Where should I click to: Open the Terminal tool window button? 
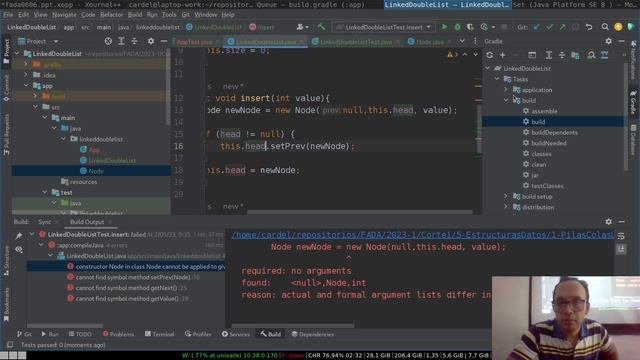pyautogui.click(x=160, y=334)
